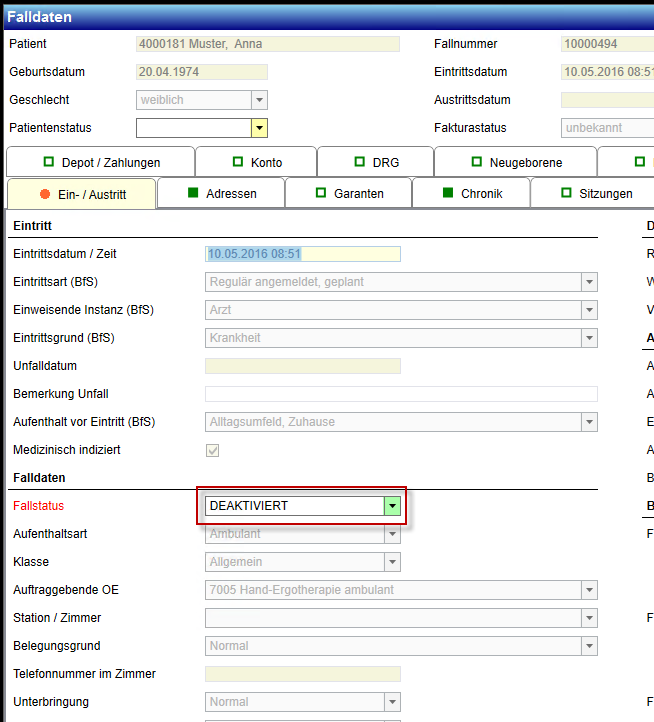
Task: Open the Geschlecht dropdown
Action: pyautogui.click(x=259, y=100)
